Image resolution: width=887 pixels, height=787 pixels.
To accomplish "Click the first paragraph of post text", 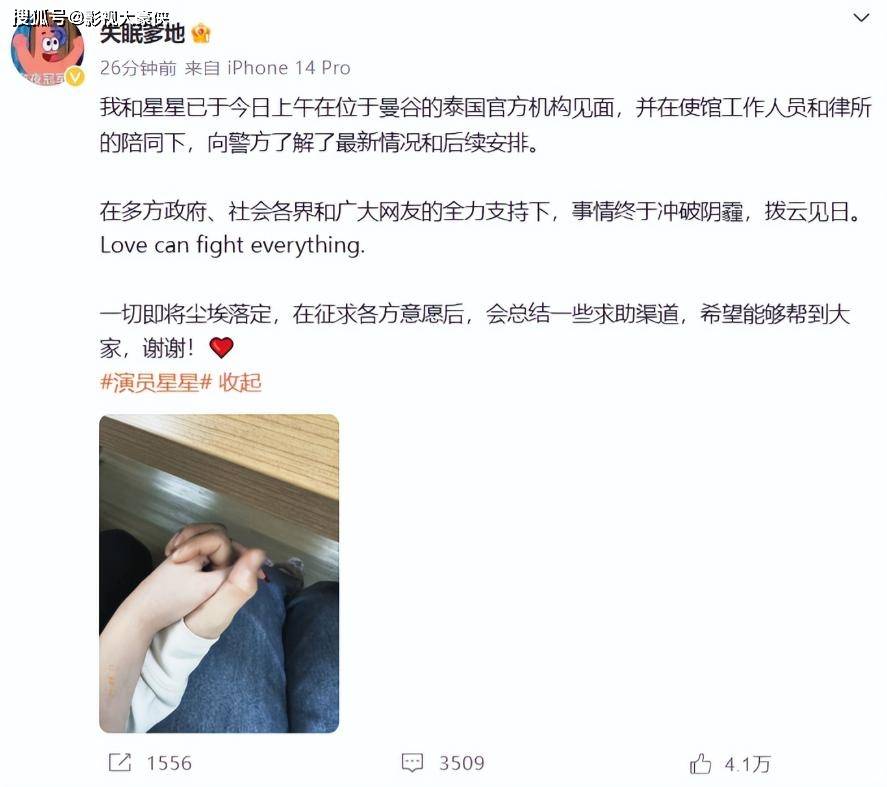I will click(485, 124).
